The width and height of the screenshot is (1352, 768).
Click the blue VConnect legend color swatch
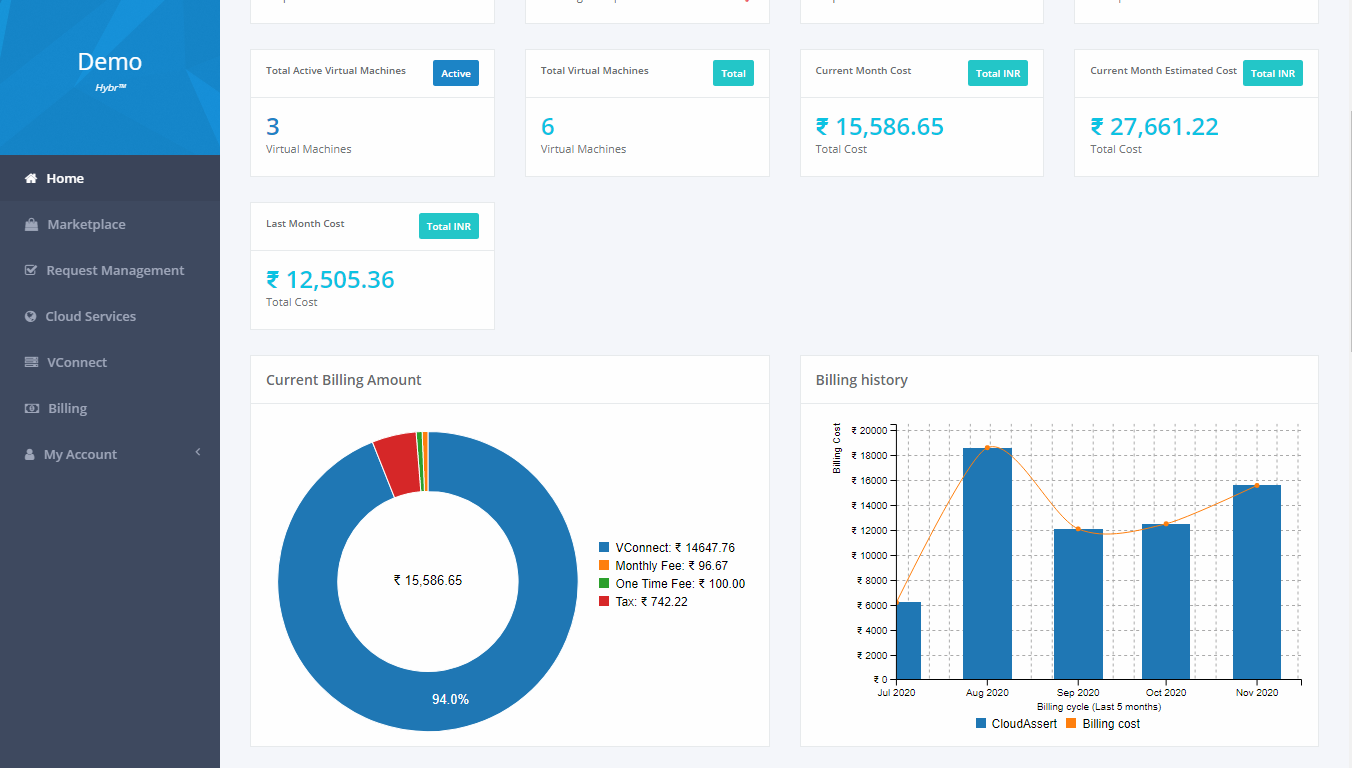(602, 547)
